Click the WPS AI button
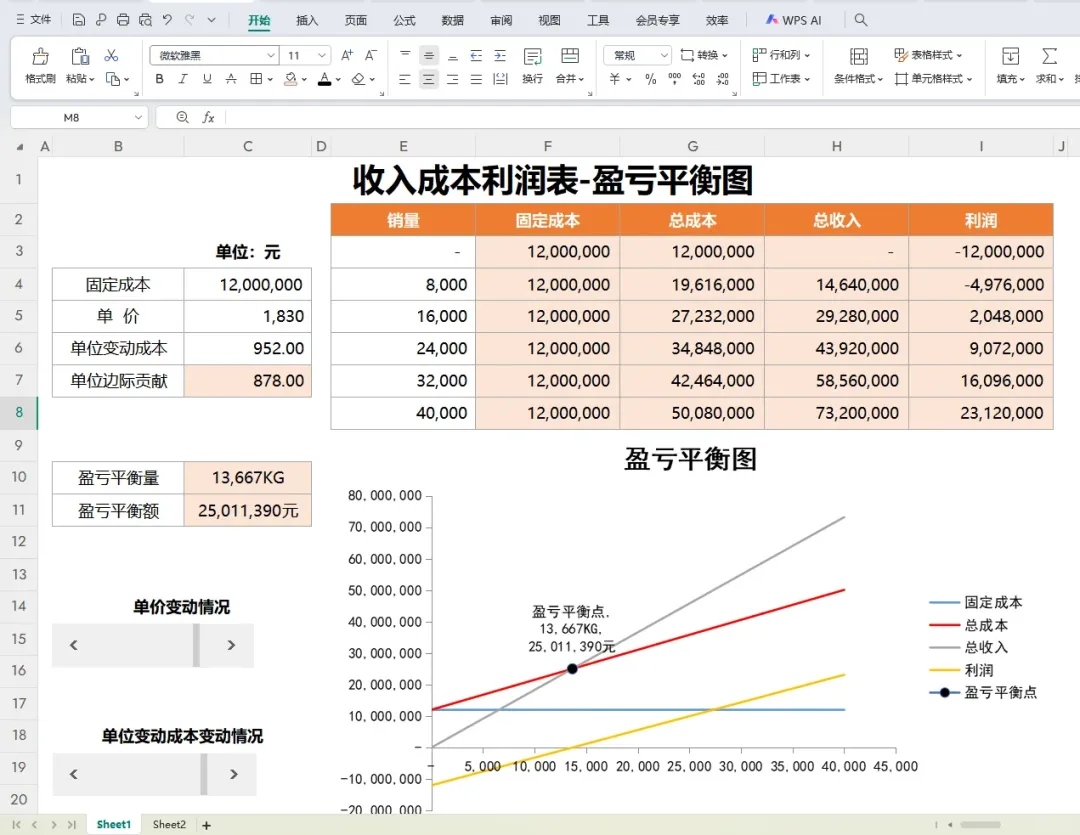The width and height of the screenshot is (1080, 835). pyautogui.click(x=793, y=20)
